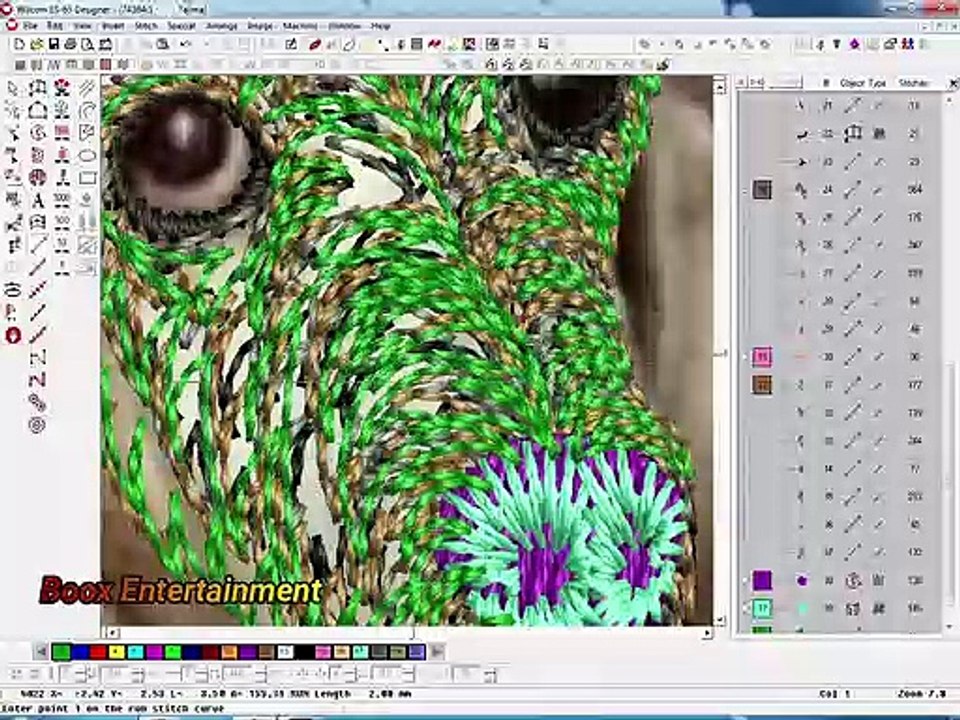The height and width of the screenshot is (720, 960).
Task: Click the 'Col 1' status bar entry
Action: [x=834, y=694]
